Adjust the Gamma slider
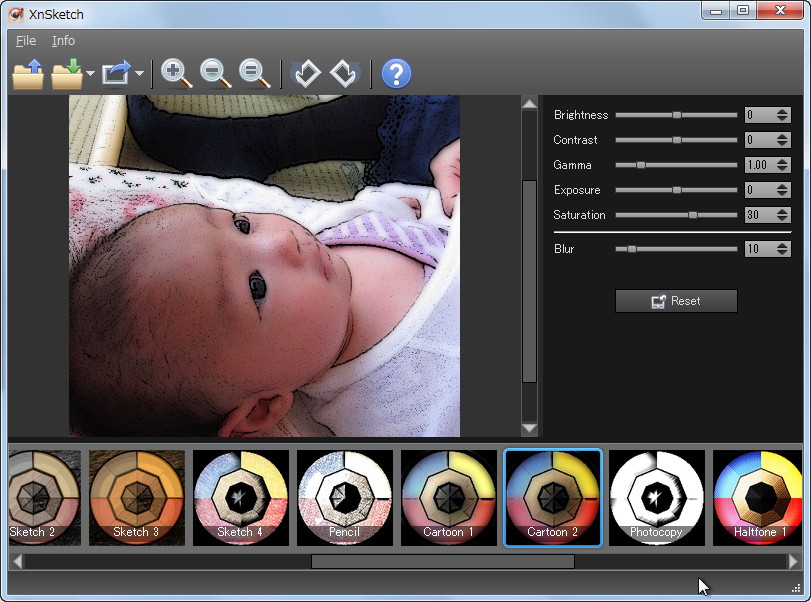811x602 pixels. tap(676, 165)
